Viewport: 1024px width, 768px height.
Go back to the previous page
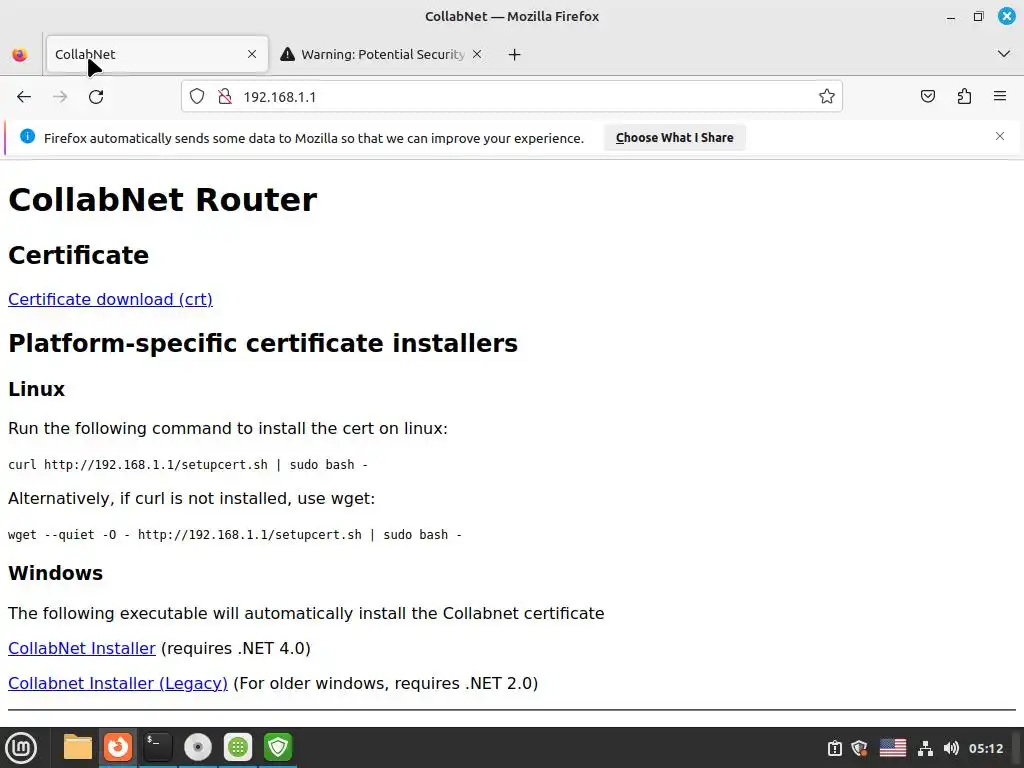[x=24, y=97]
